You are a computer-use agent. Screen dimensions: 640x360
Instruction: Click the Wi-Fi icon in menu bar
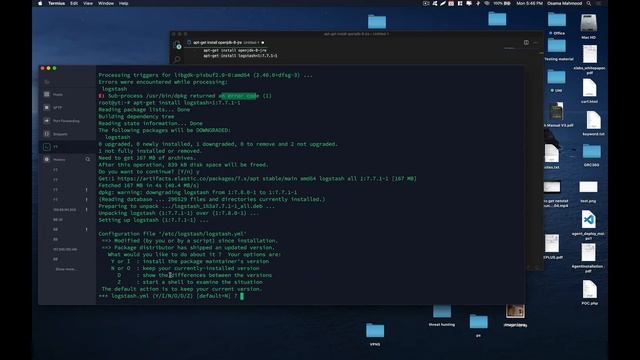[487, 3]
